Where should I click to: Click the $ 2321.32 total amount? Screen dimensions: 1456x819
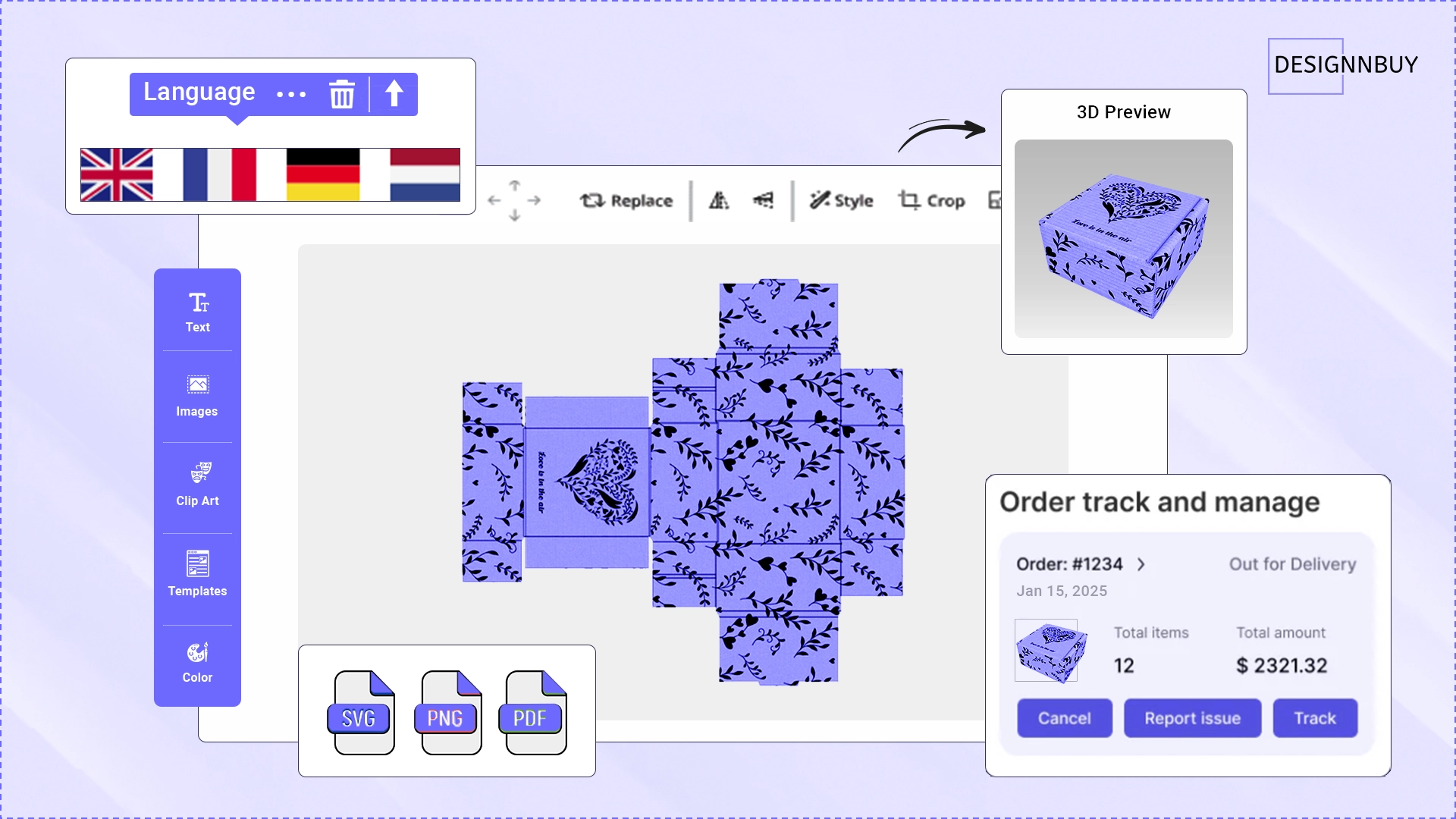[1282, 666]
